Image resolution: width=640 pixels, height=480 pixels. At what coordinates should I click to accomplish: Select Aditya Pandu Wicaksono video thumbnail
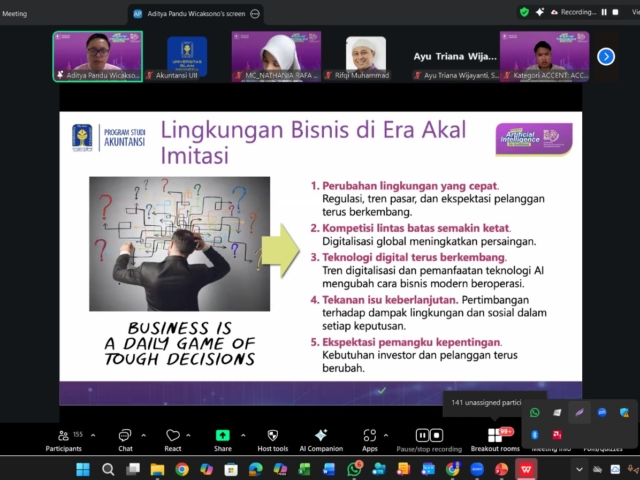98,56
